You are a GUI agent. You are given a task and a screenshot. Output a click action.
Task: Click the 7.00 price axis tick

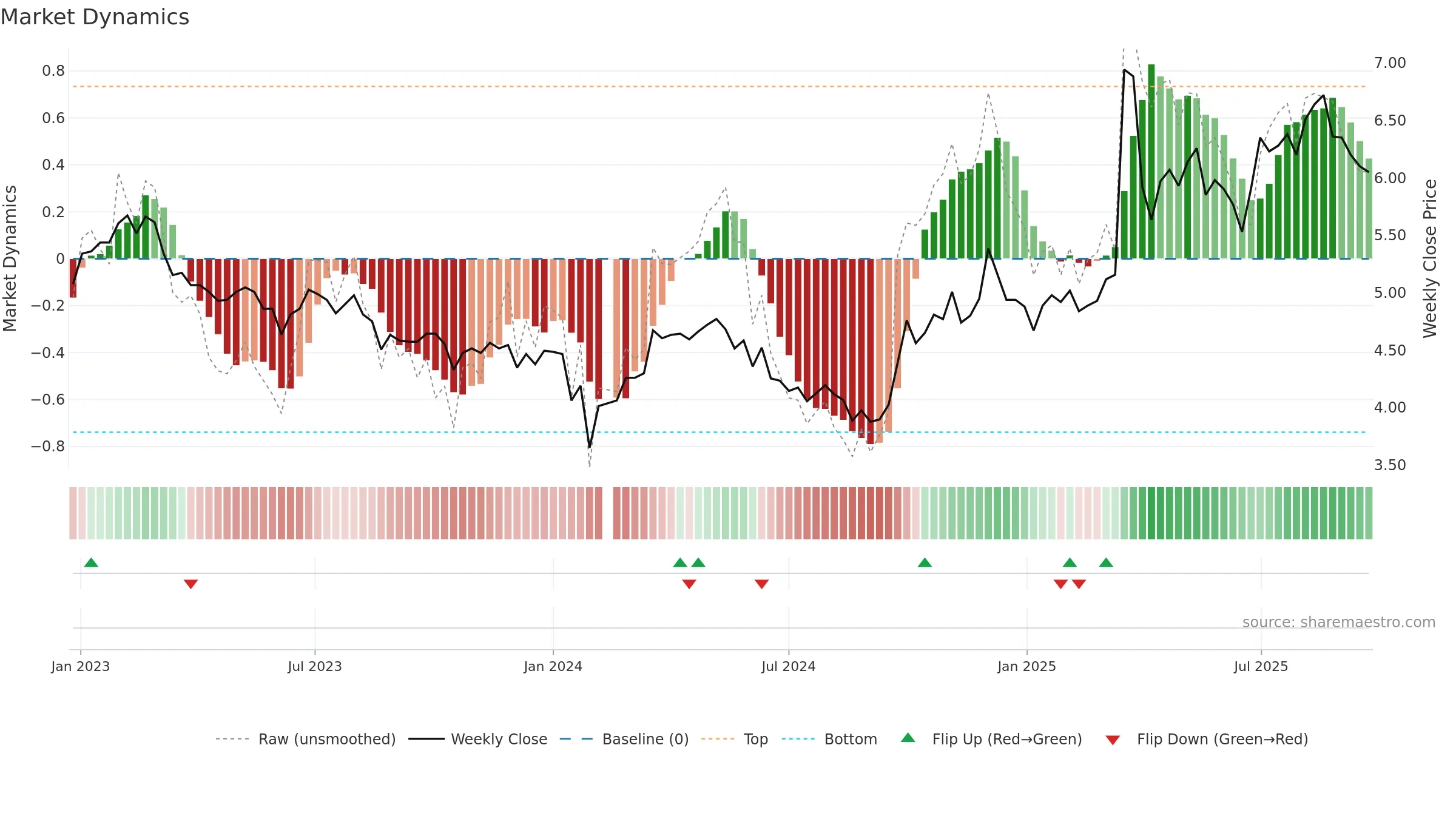(x=1390, y=63)
